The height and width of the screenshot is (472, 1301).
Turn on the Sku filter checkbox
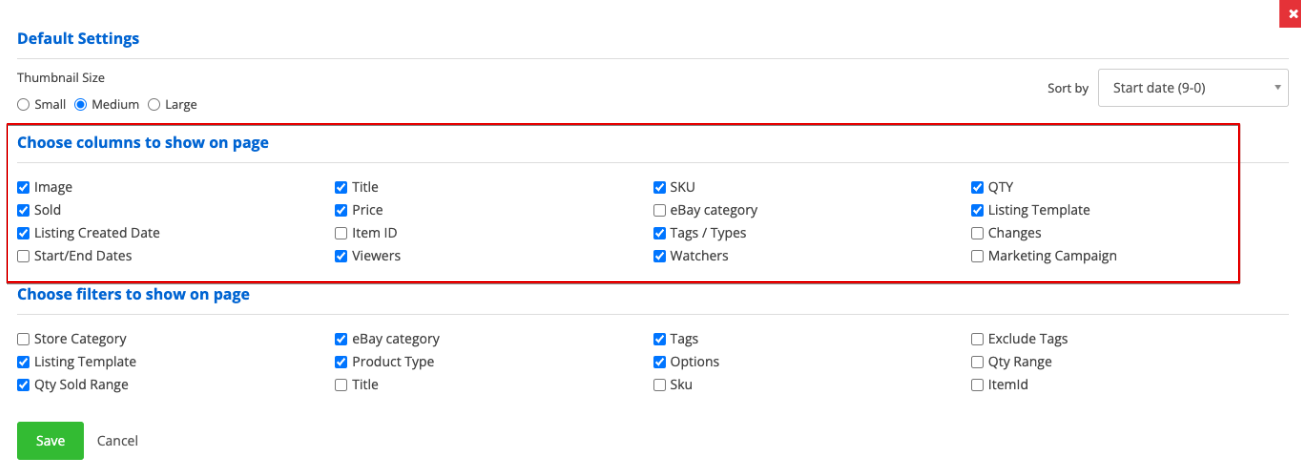point(660,385)
